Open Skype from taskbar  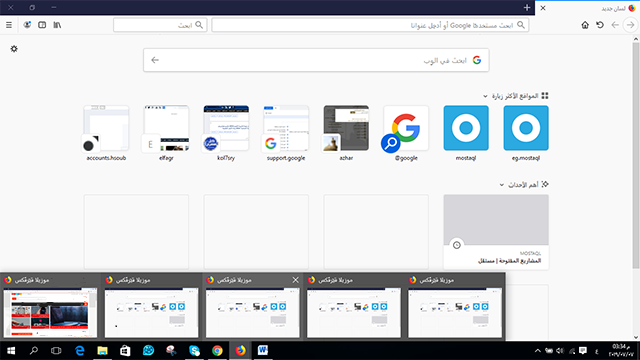pos(194,351)
